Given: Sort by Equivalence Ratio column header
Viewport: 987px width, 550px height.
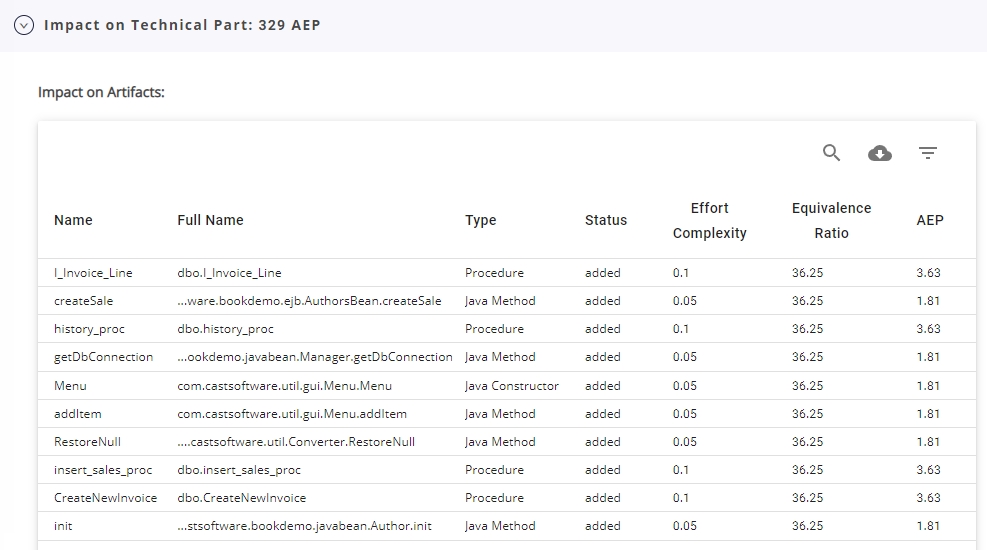Looking at the screenshot, I should click(x=831, y=220).
